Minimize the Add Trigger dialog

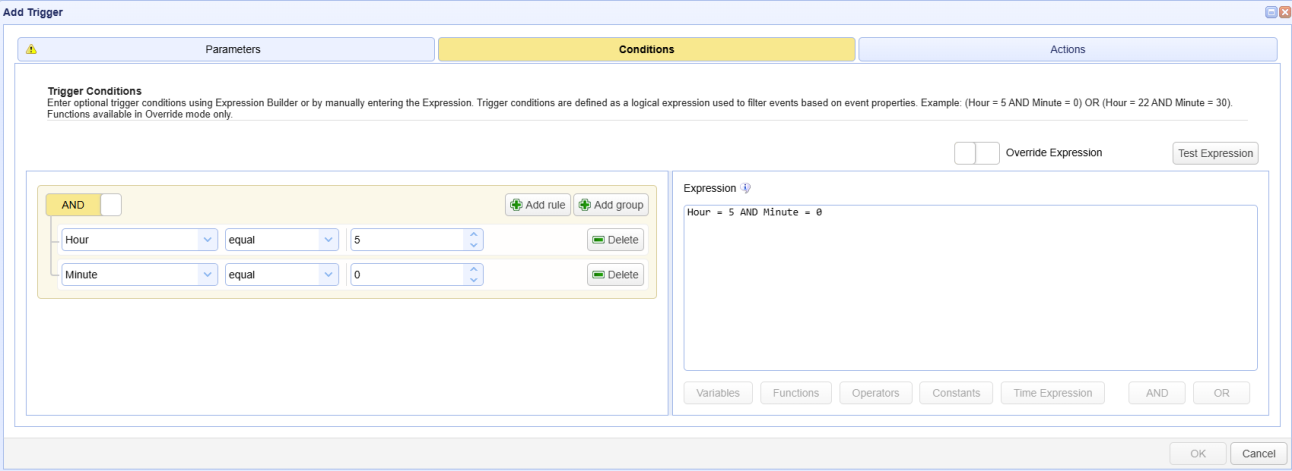[1271, 11]
